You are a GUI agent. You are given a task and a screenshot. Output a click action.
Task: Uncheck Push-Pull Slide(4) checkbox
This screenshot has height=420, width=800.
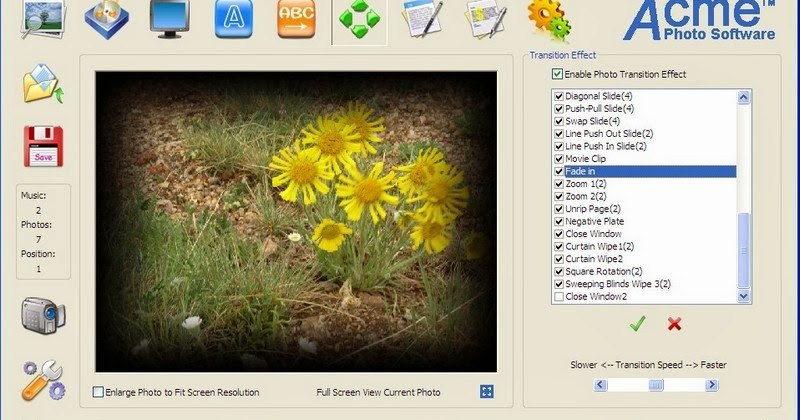tap(559, 109)
